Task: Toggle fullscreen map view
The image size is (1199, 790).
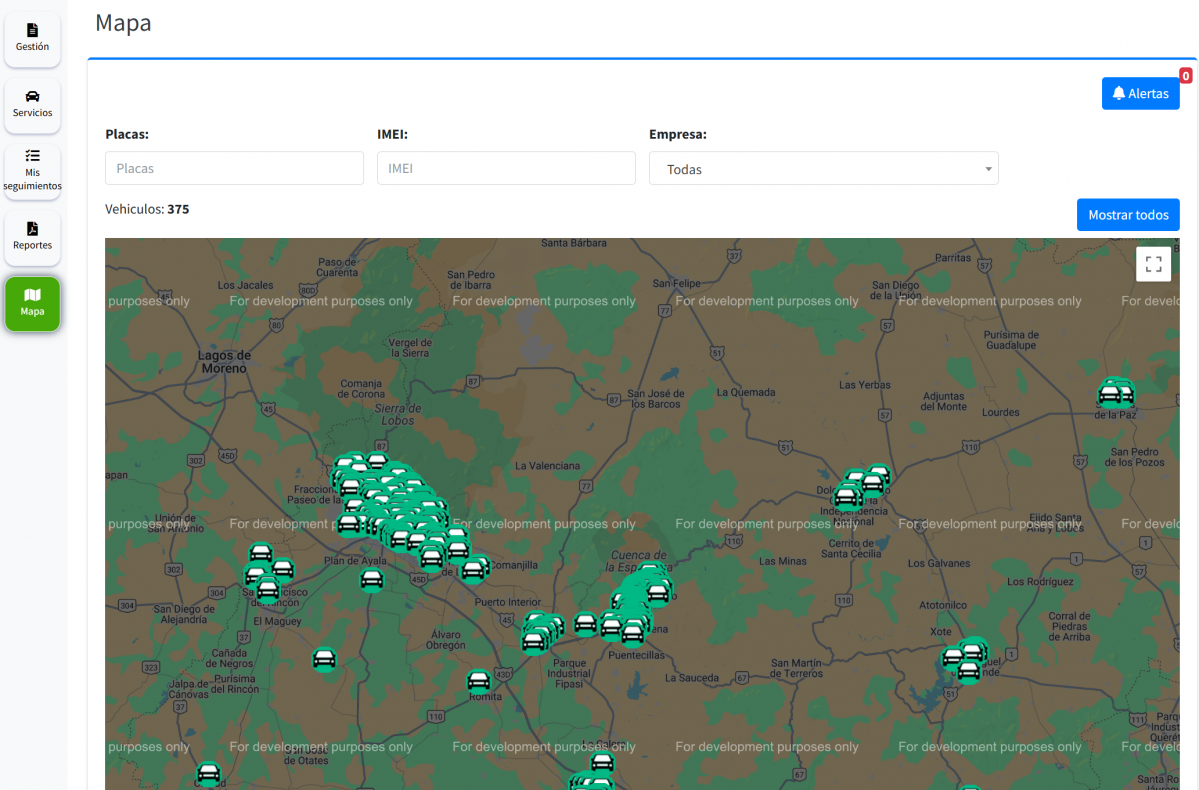Action: point(1153,264)
